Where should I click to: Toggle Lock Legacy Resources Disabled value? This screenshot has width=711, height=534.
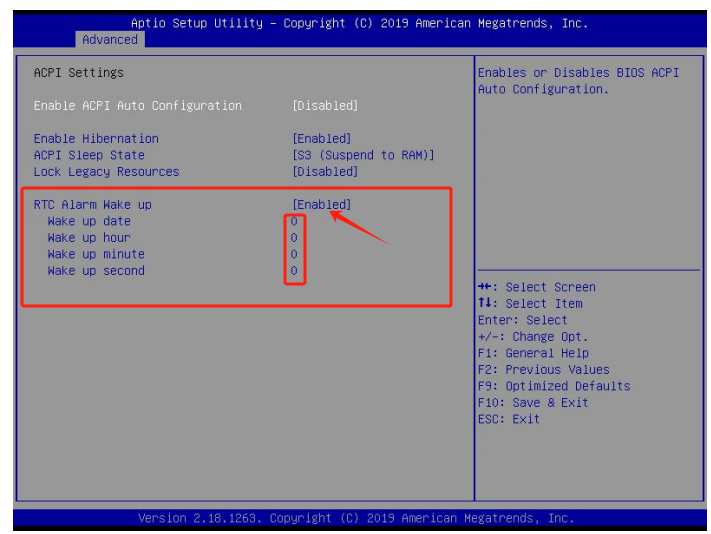324,172
